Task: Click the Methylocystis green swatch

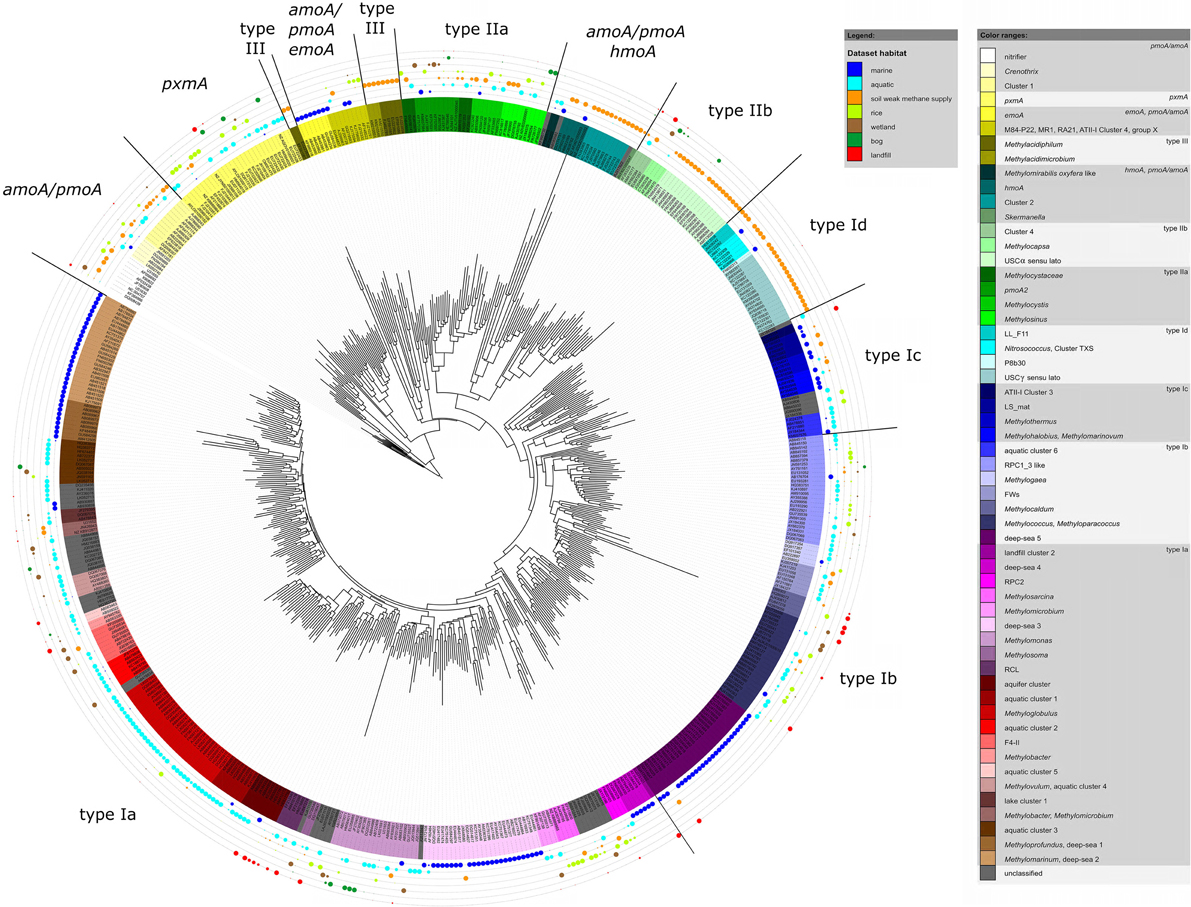Action: (987, 304)
